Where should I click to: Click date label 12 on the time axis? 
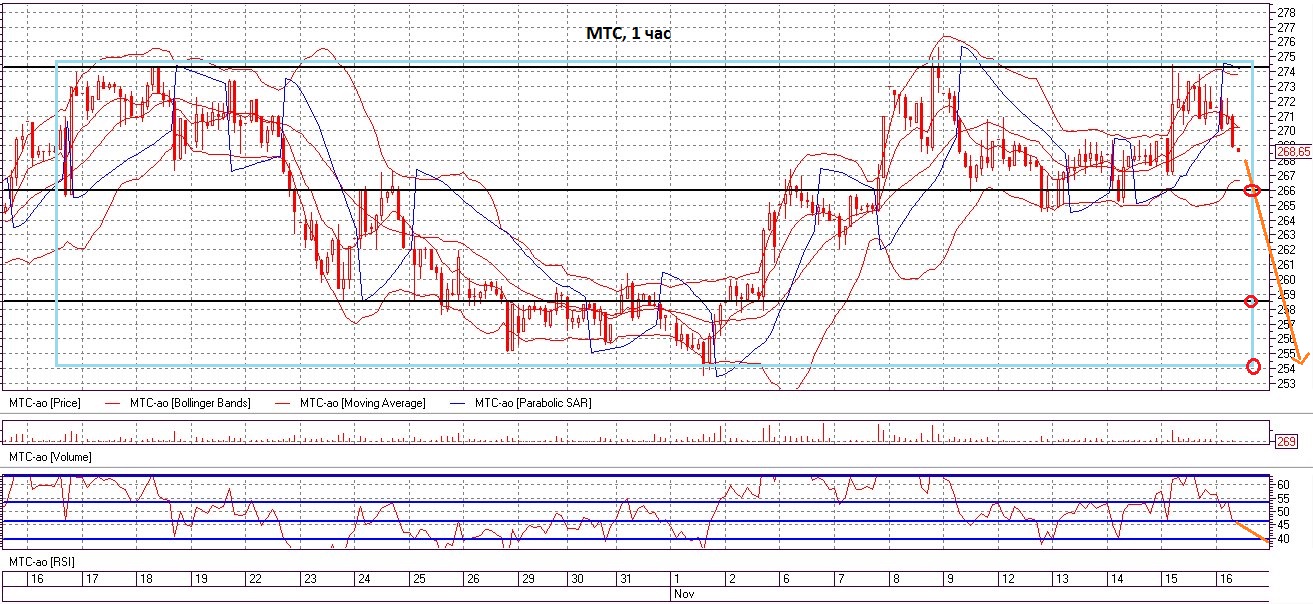1009,579
